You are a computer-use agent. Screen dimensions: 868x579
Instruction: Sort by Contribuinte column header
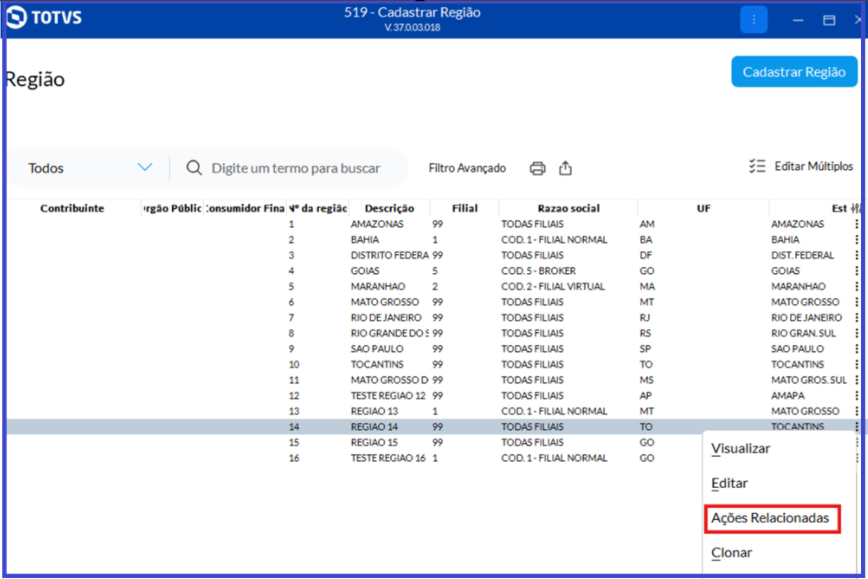[72, 208]
